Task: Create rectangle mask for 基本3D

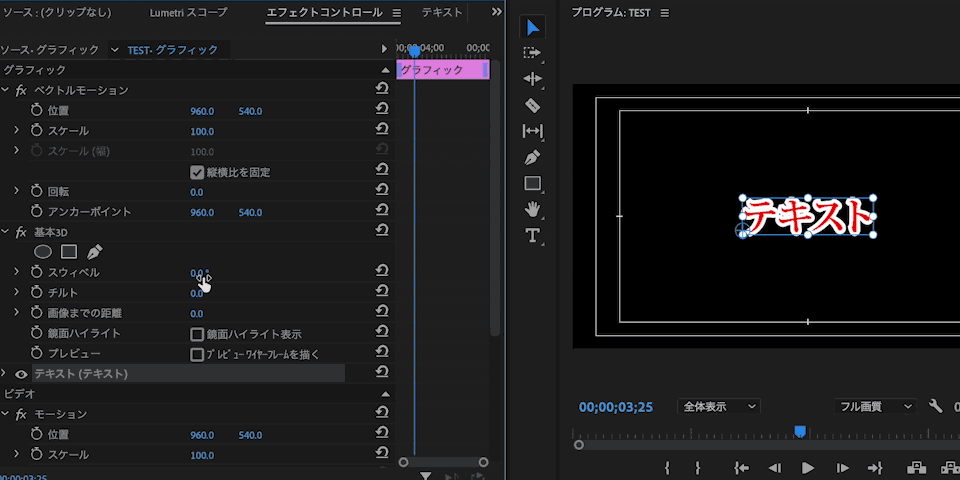Action: pyautogui.click(x=69, y=252)
